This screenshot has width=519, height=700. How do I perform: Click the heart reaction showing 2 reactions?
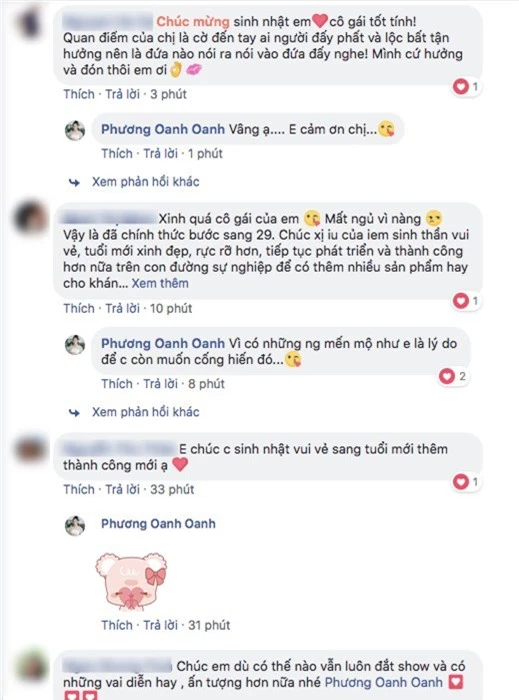pyautogui.click(x=453, y=376)
